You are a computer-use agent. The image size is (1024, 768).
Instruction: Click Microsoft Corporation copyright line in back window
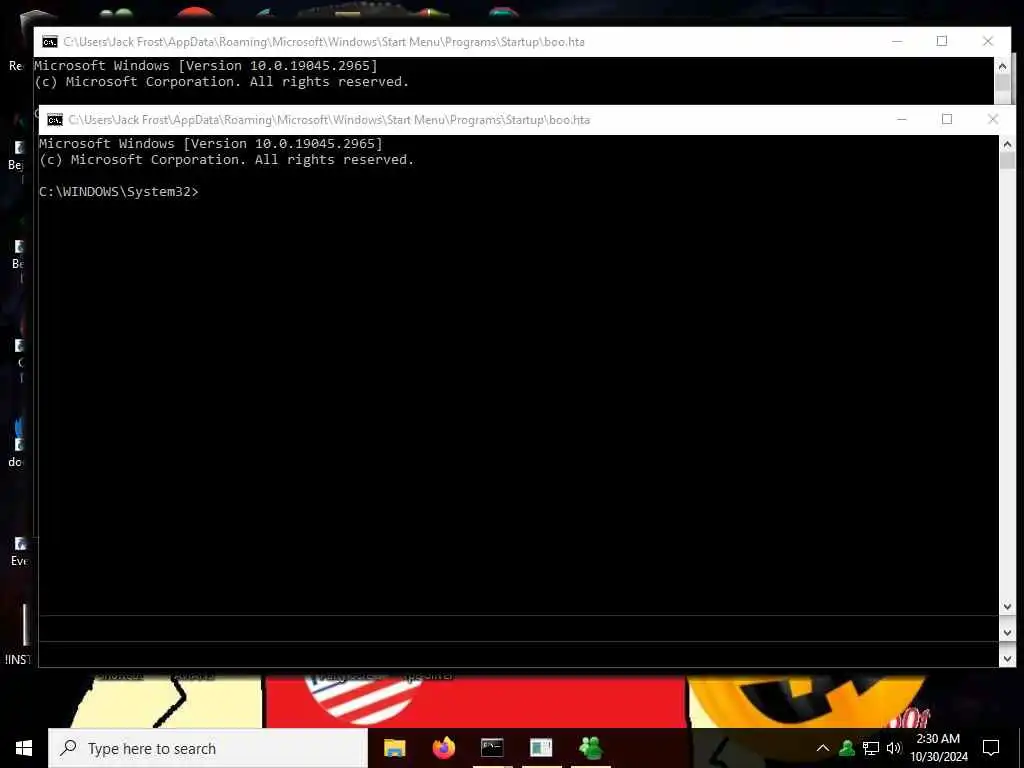point(221,82)
